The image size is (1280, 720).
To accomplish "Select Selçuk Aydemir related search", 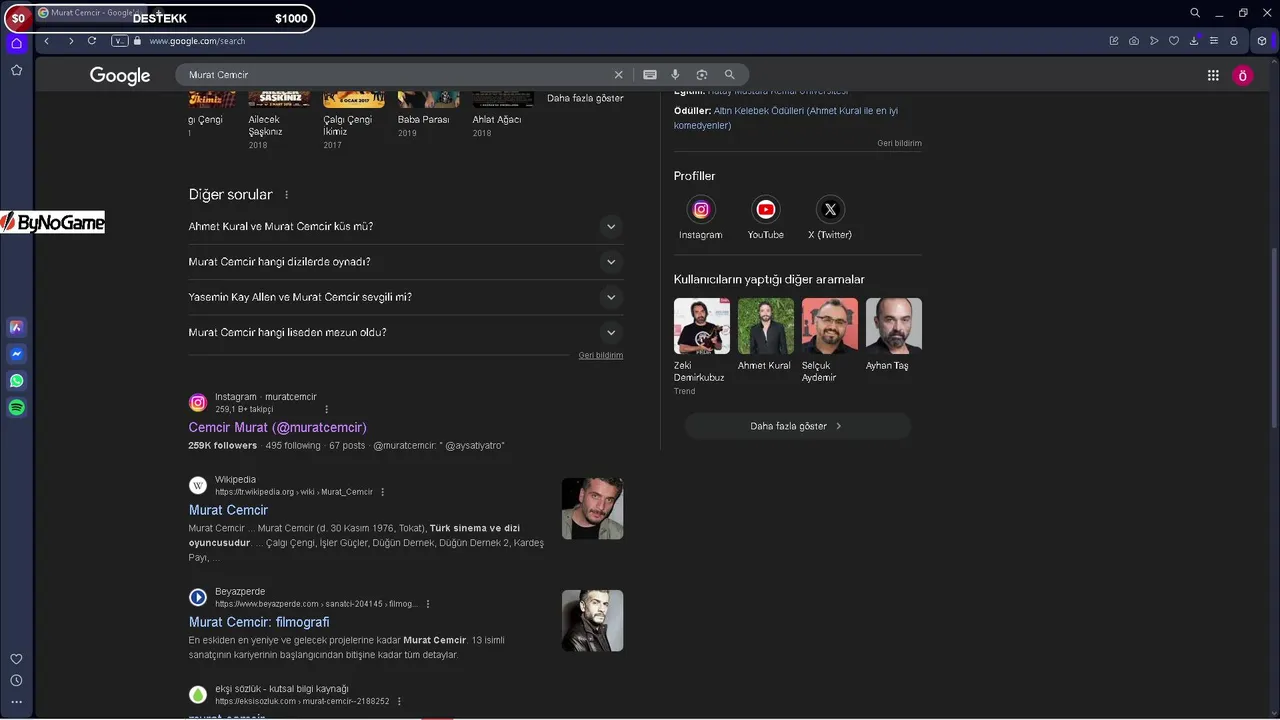I will click(x=829, y=341).
